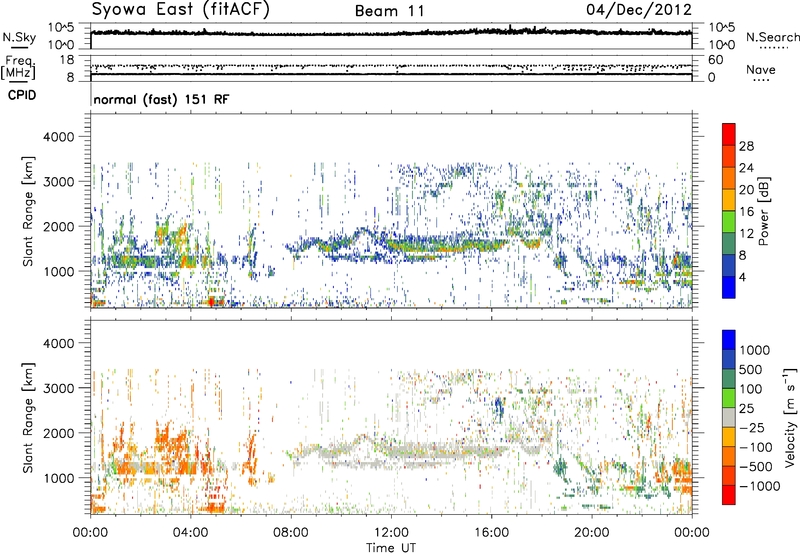
Task: Click the '12:00' time axis tick
Action: tap(391, 533)
